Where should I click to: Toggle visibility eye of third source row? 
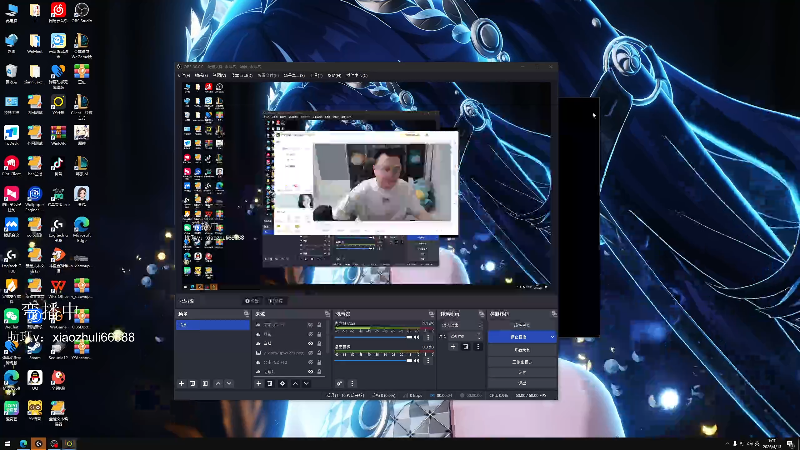[310, 343]
